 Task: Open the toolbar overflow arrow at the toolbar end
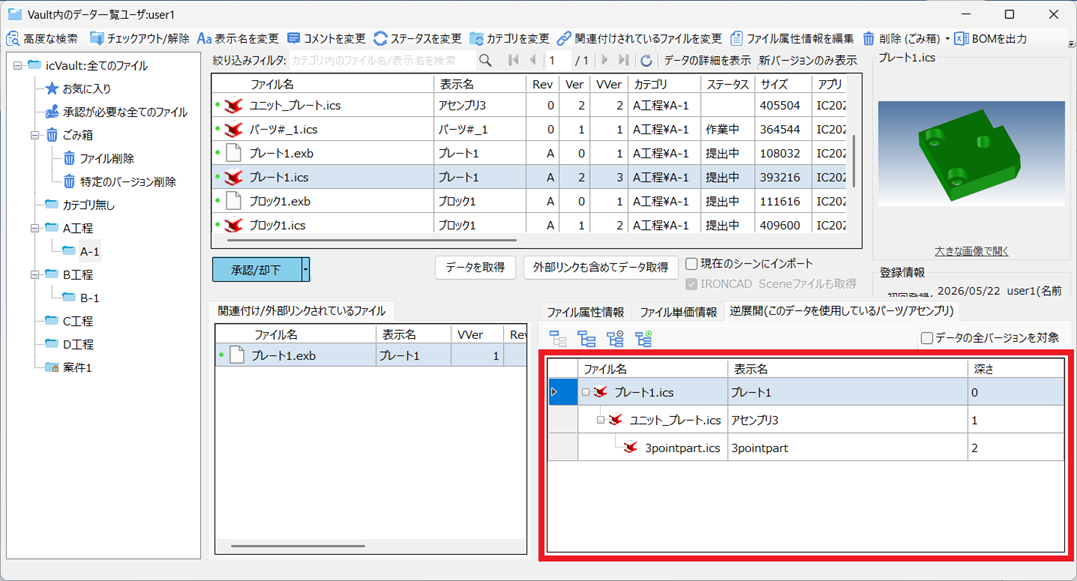[1071, 44]
